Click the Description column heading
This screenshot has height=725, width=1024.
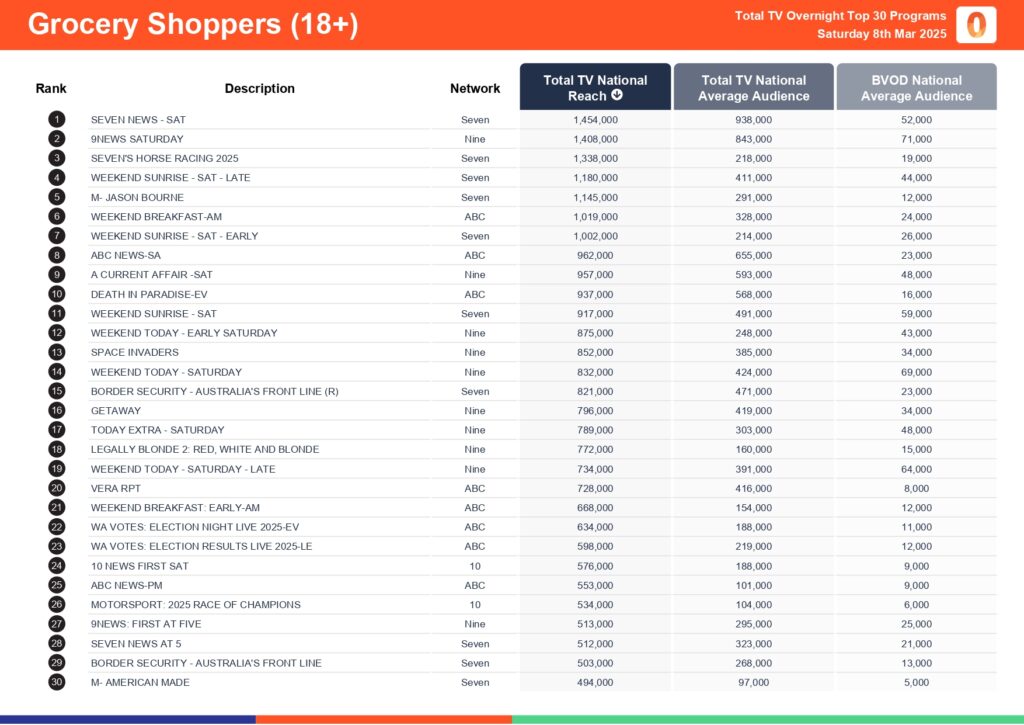click(x=259, y=88)
